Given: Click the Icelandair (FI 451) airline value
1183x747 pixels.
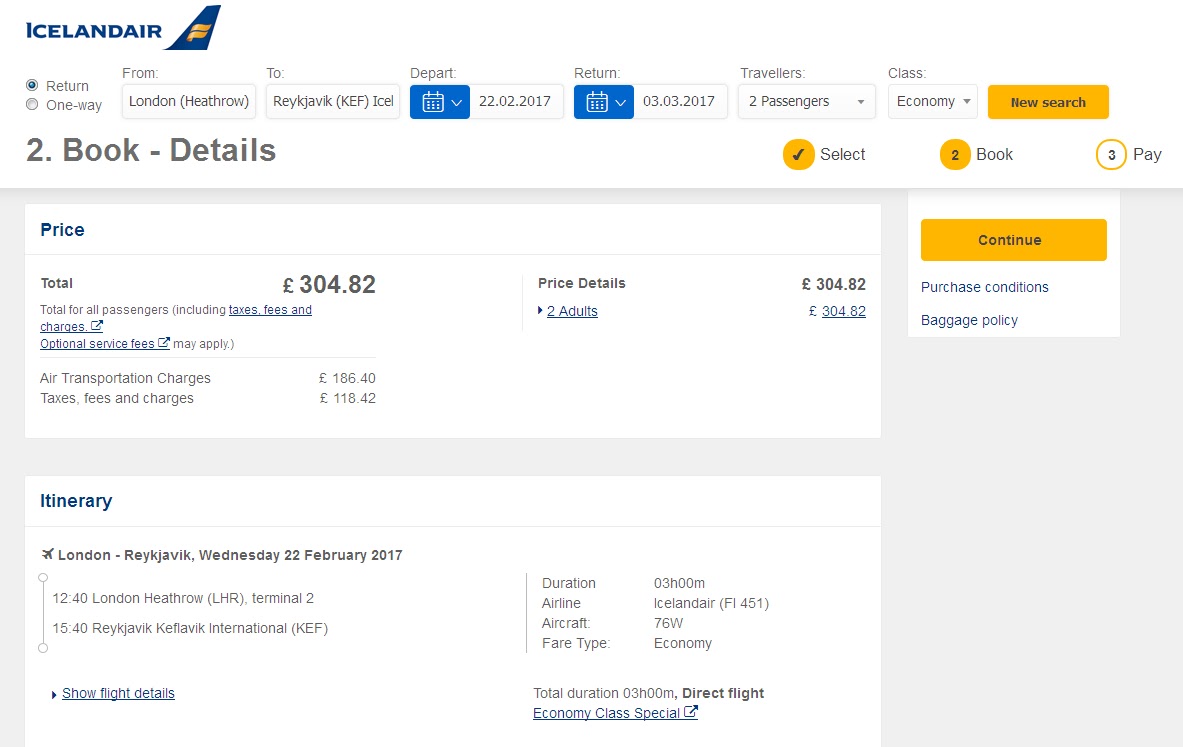Looking at the screenshot, I should [x=711, y=603].
